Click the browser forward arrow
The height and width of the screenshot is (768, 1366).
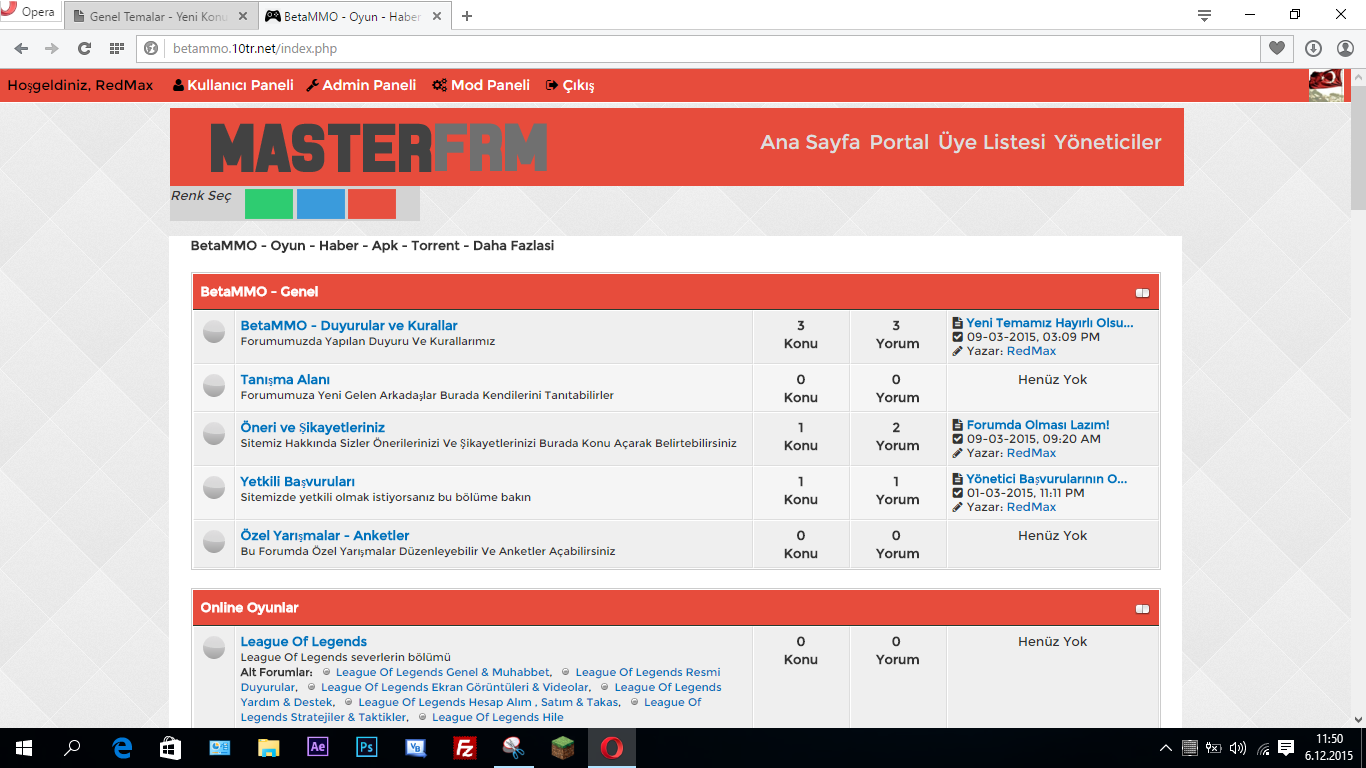point(53,48)
